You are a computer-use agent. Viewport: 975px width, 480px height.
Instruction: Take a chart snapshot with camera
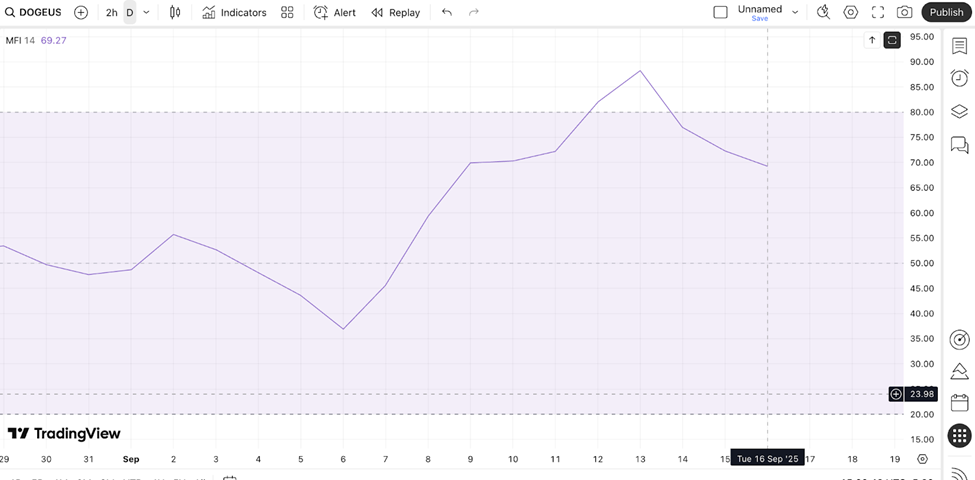tap(904, 13)
